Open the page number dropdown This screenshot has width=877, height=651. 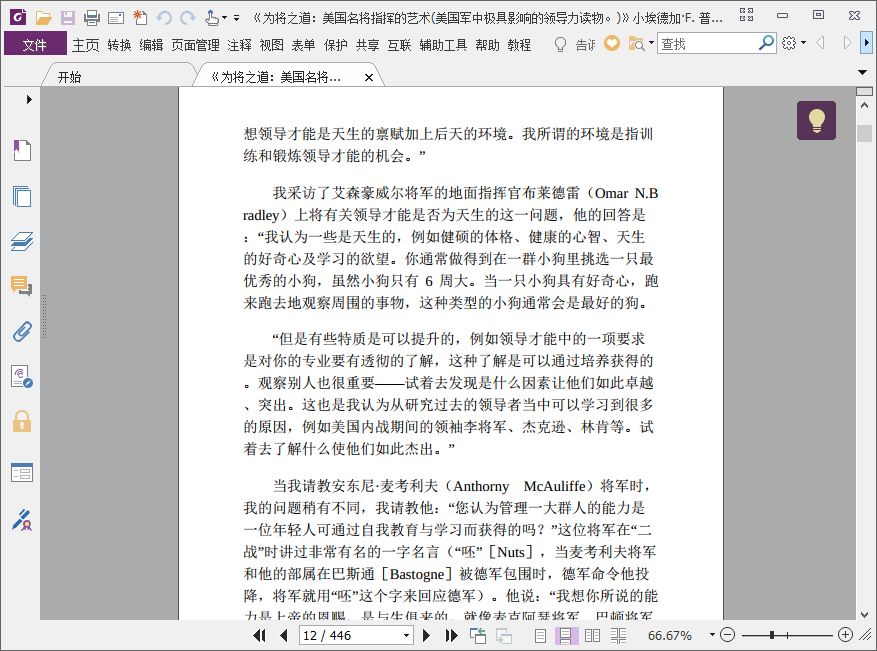(x=406, y=636)
